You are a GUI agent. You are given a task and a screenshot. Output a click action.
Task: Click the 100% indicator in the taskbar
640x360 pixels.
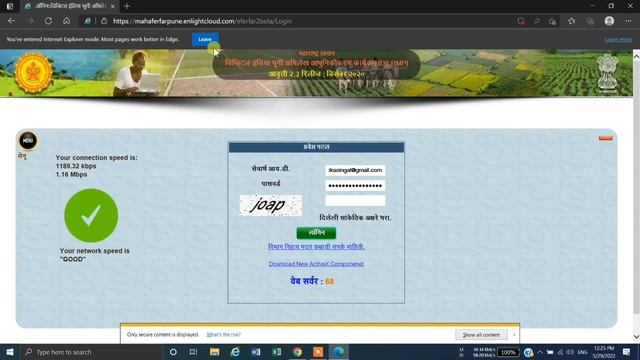click(508, 352)
